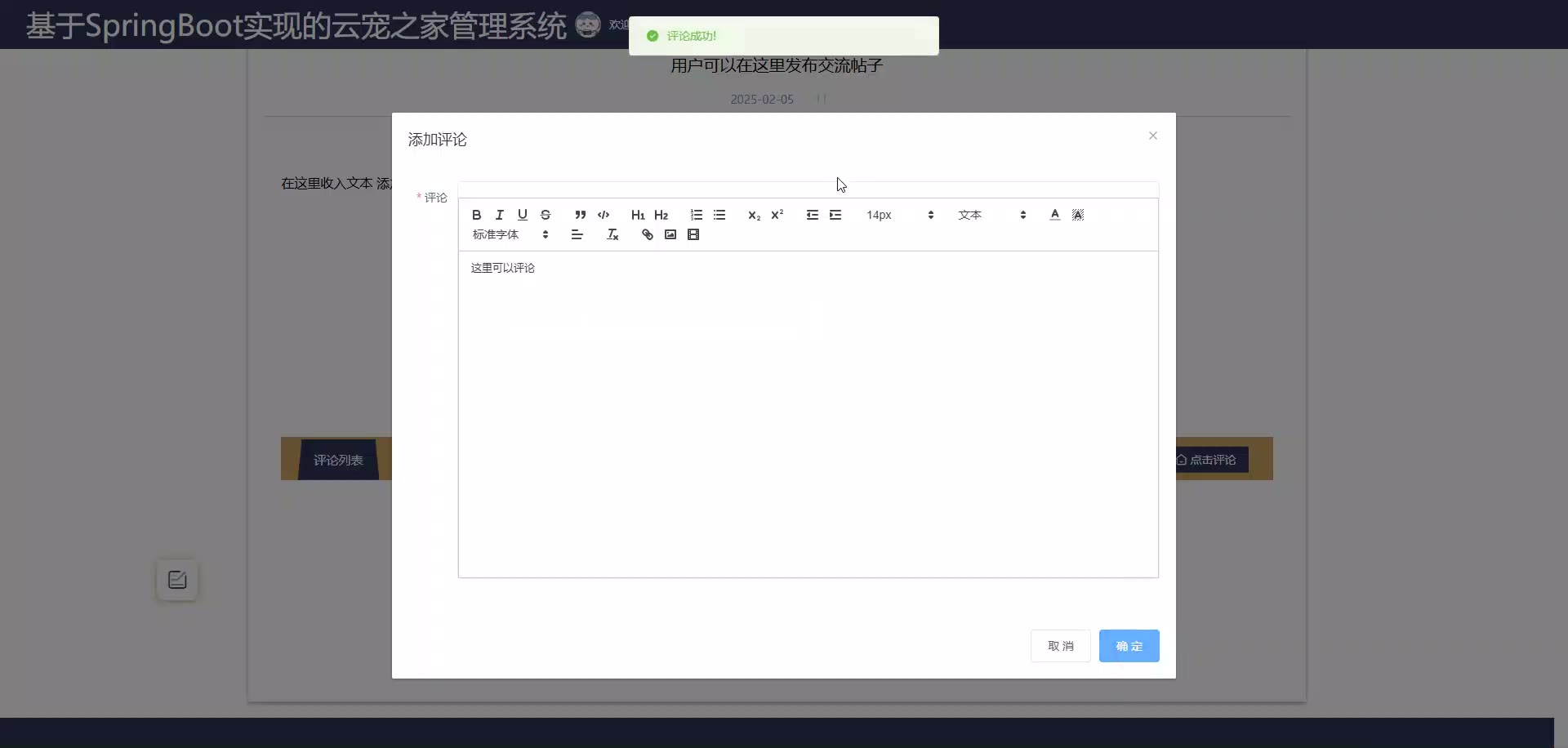Switch to the 评论列表 tab
This screenshot has height=748, width=1568.
pyautogui.click(x=338, y=460)
